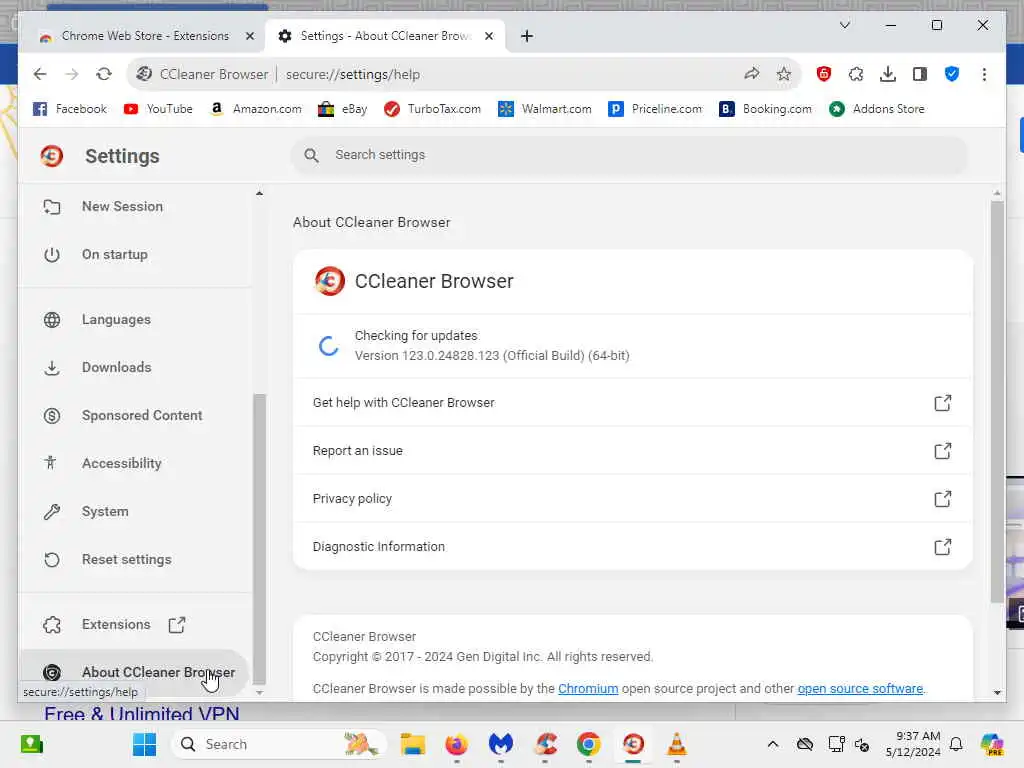Open Malwarebytes from the taskbar
Screen dimensions: 1024x768
click(x=501, y=744)
